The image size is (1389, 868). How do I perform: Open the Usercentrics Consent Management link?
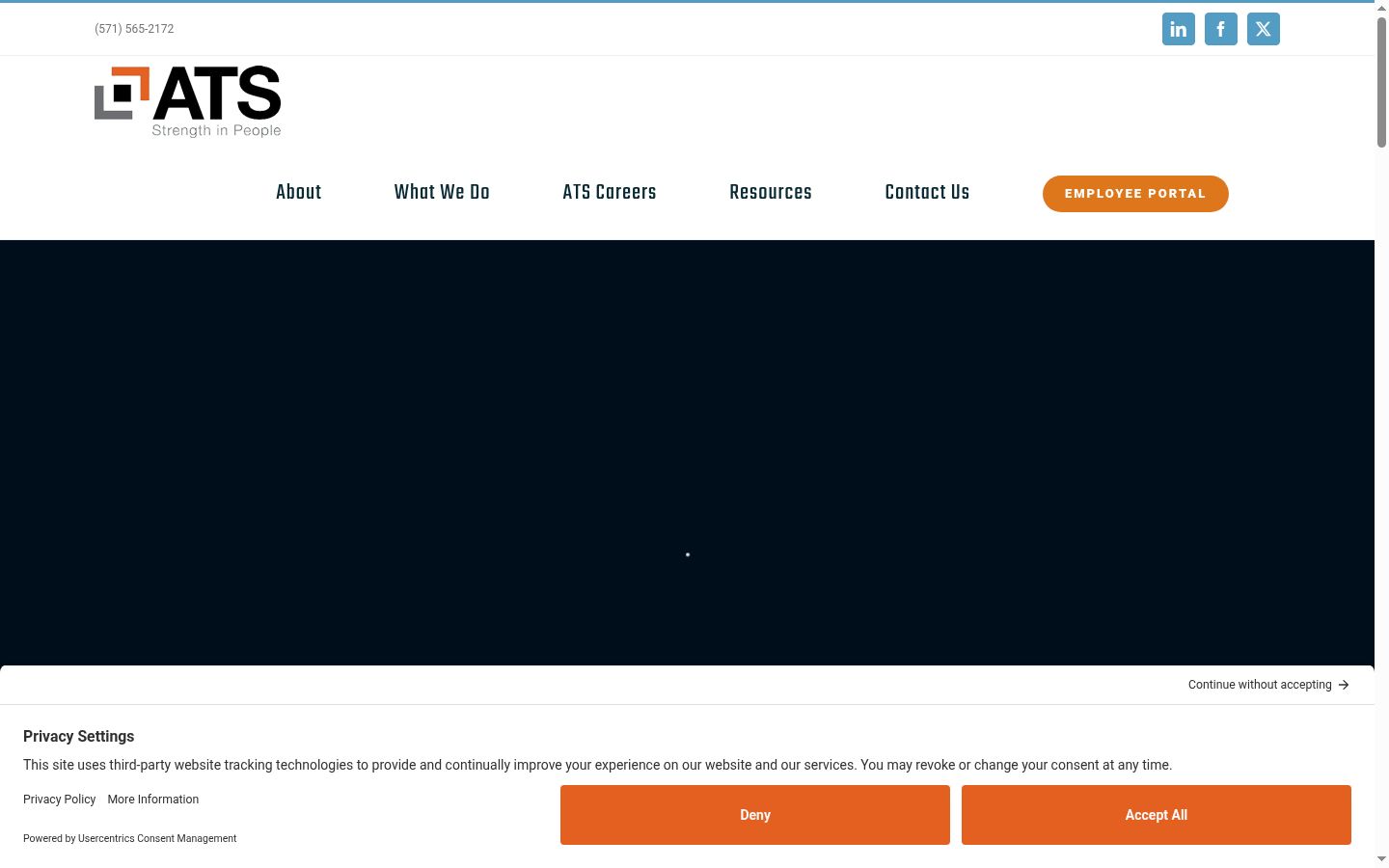(157, 839)
